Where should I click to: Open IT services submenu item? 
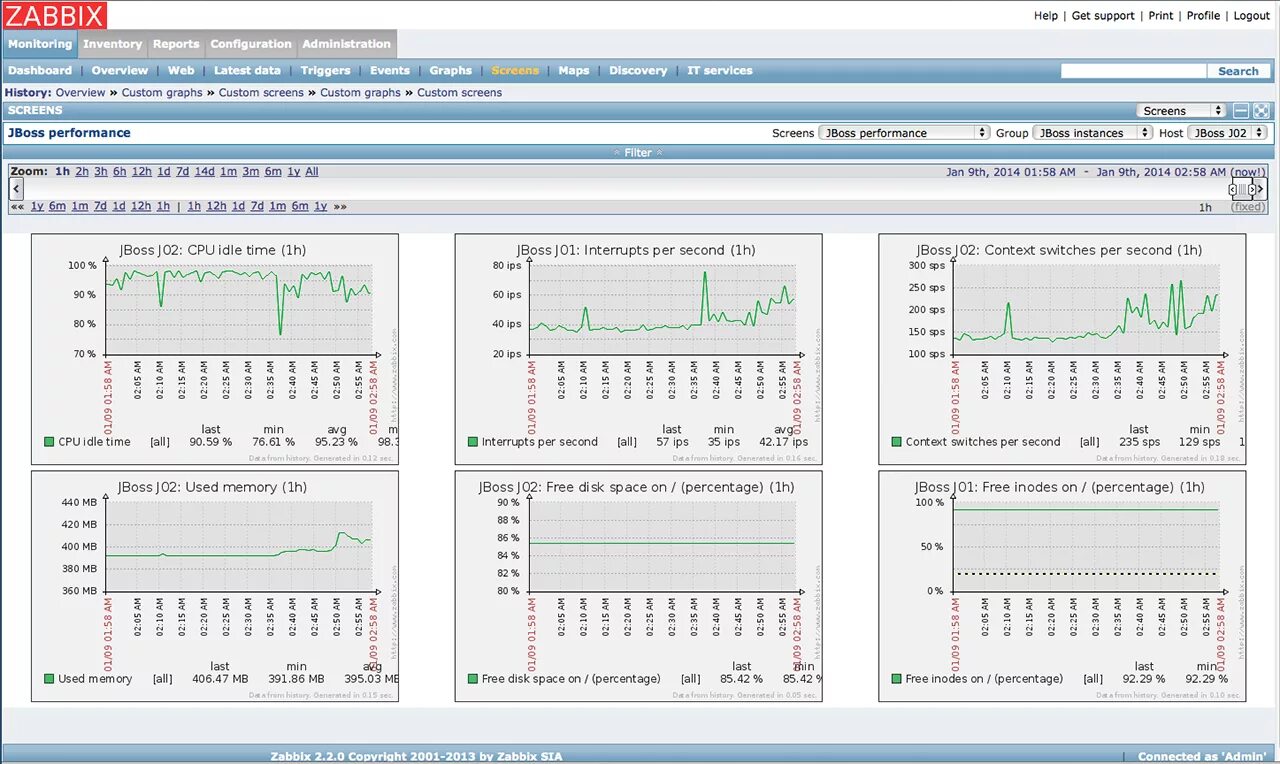(720, 71)
